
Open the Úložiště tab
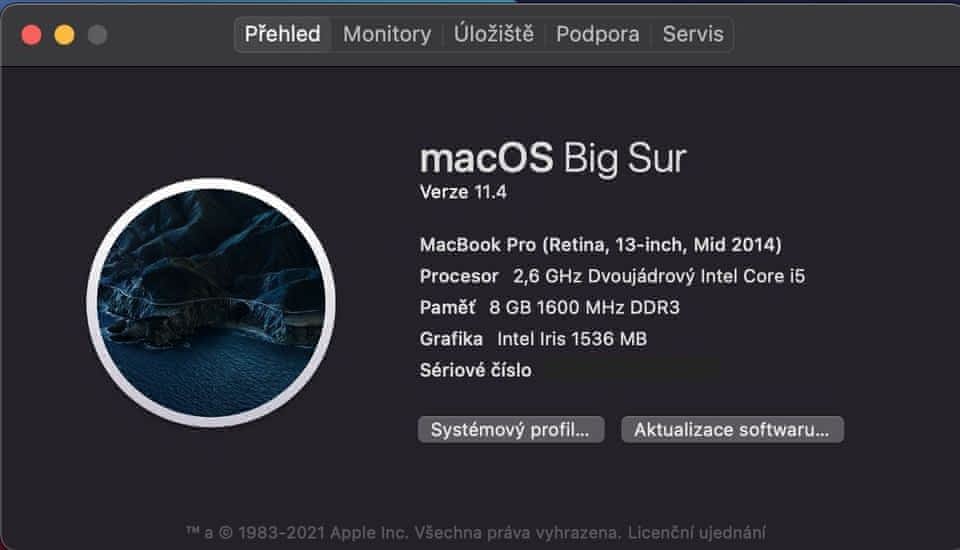494,34
